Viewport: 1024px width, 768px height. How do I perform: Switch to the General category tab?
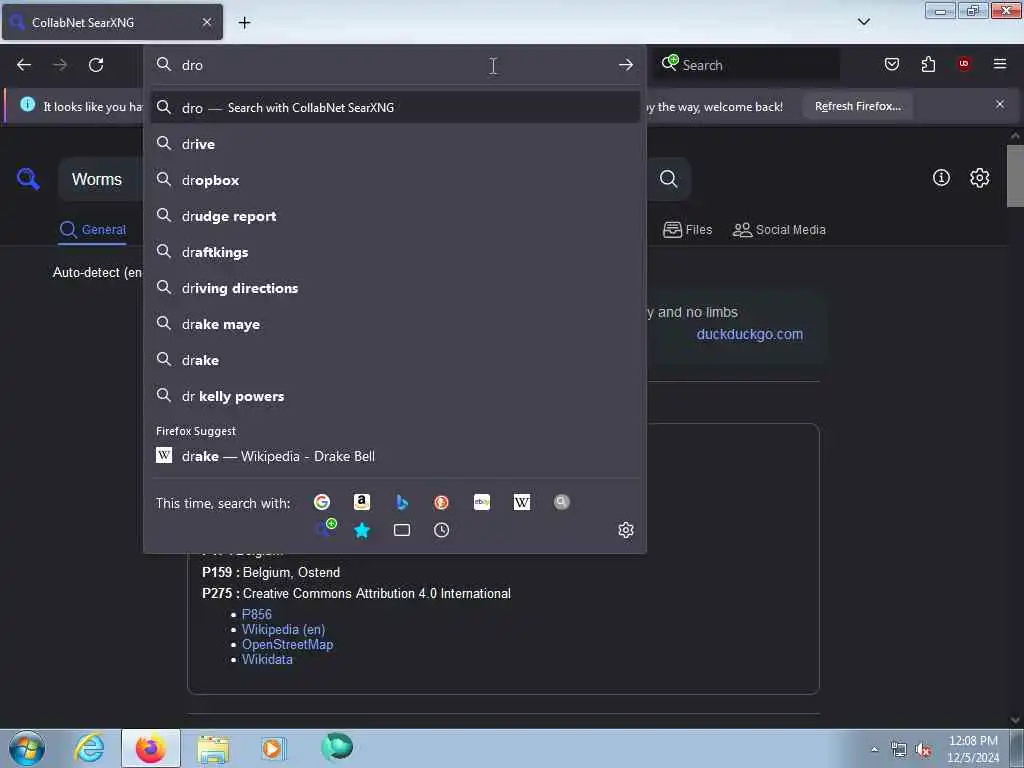click(92, 230)
